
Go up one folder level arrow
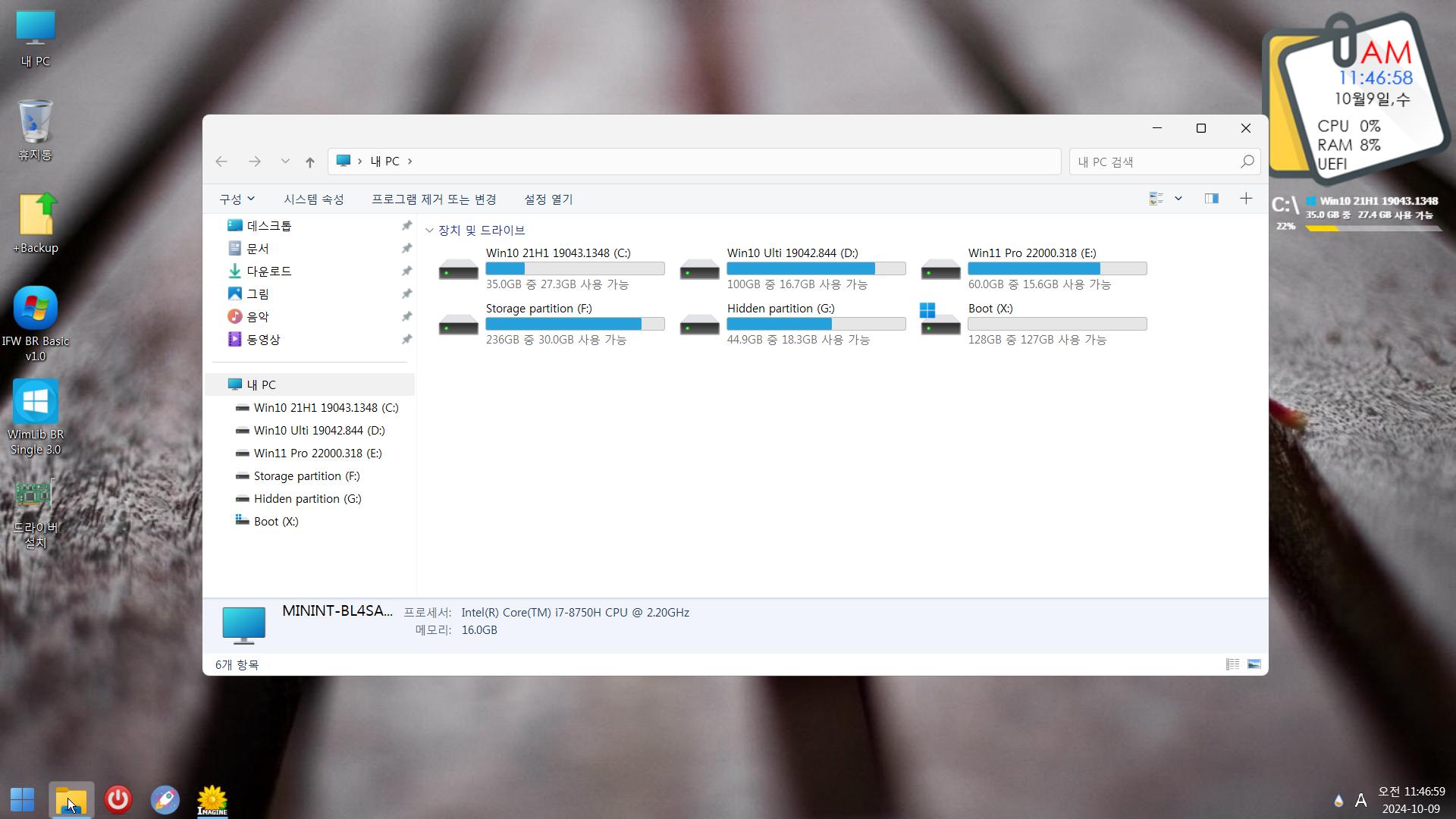click(310, 162)
